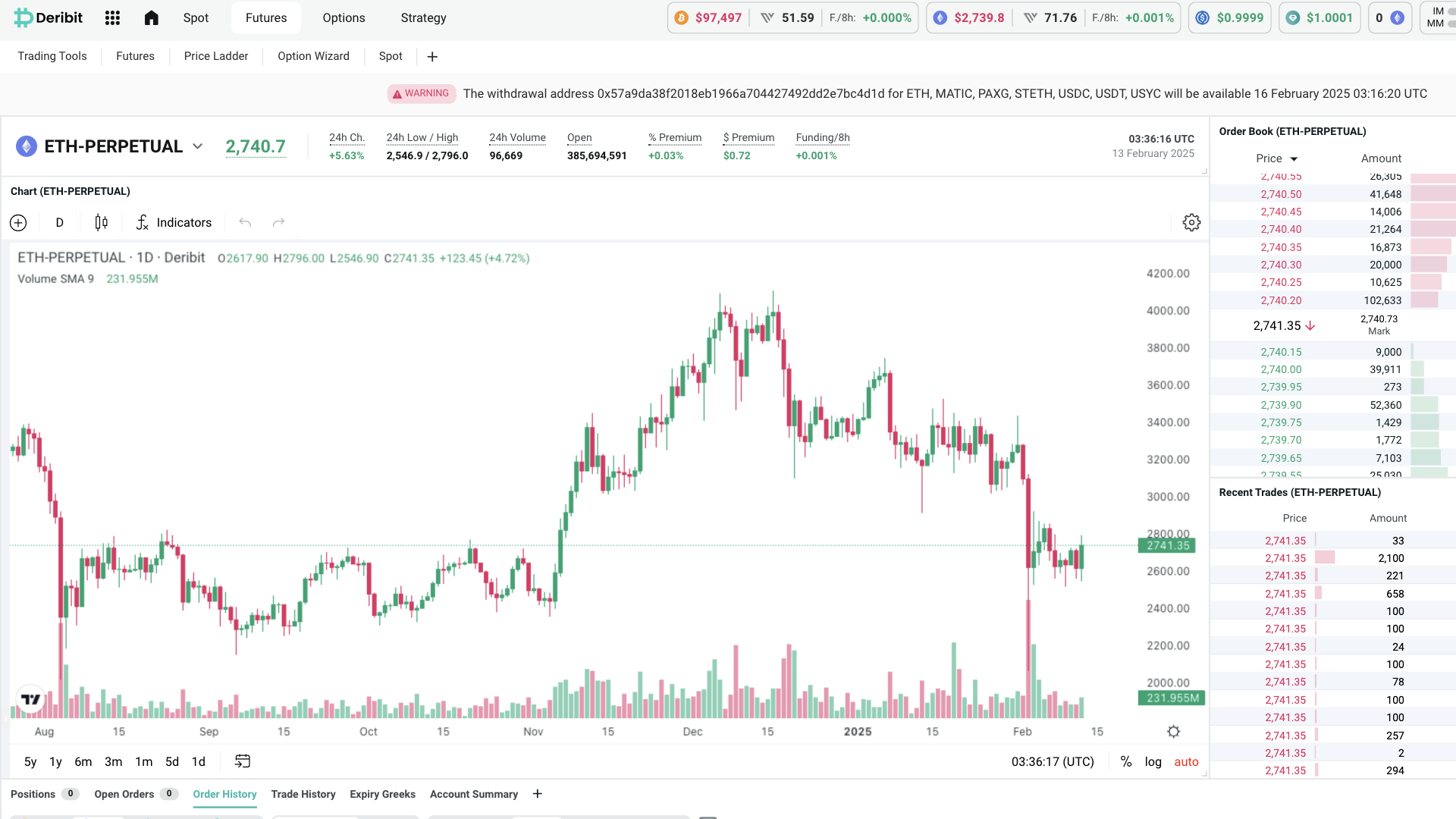Viewport: 1456px width, 819px height.
Task: Toggle percent scale on the chart
Action: (1126, 761)
